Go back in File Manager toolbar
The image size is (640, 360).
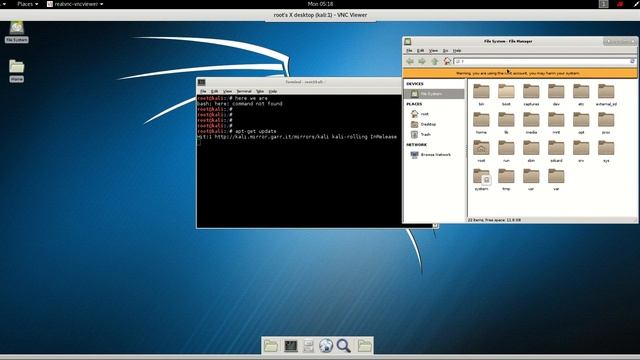[410, 61]
